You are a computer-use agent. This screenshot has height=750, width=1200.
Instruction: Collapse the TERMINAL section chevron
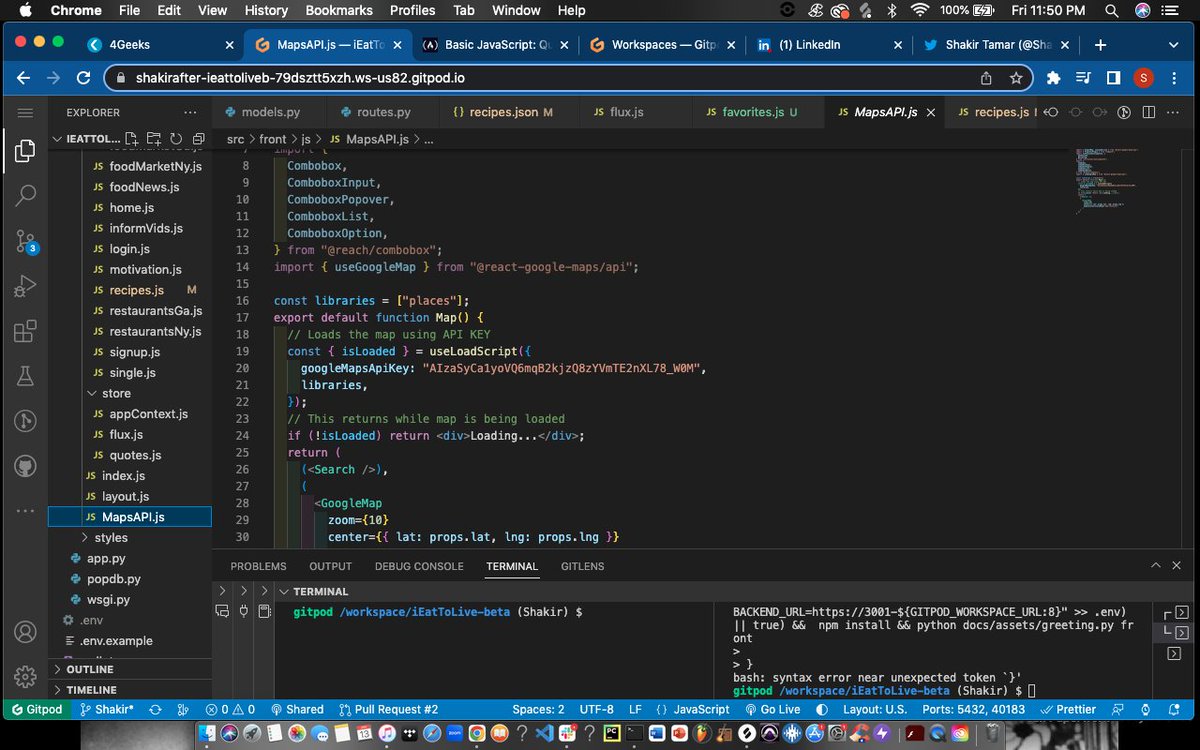tap(284, 591)
